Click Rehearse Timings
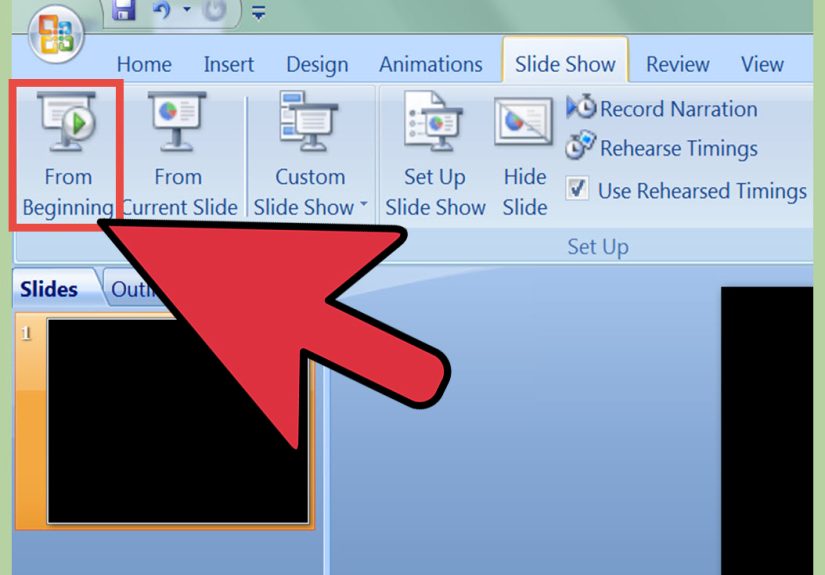 pos(662,147)
